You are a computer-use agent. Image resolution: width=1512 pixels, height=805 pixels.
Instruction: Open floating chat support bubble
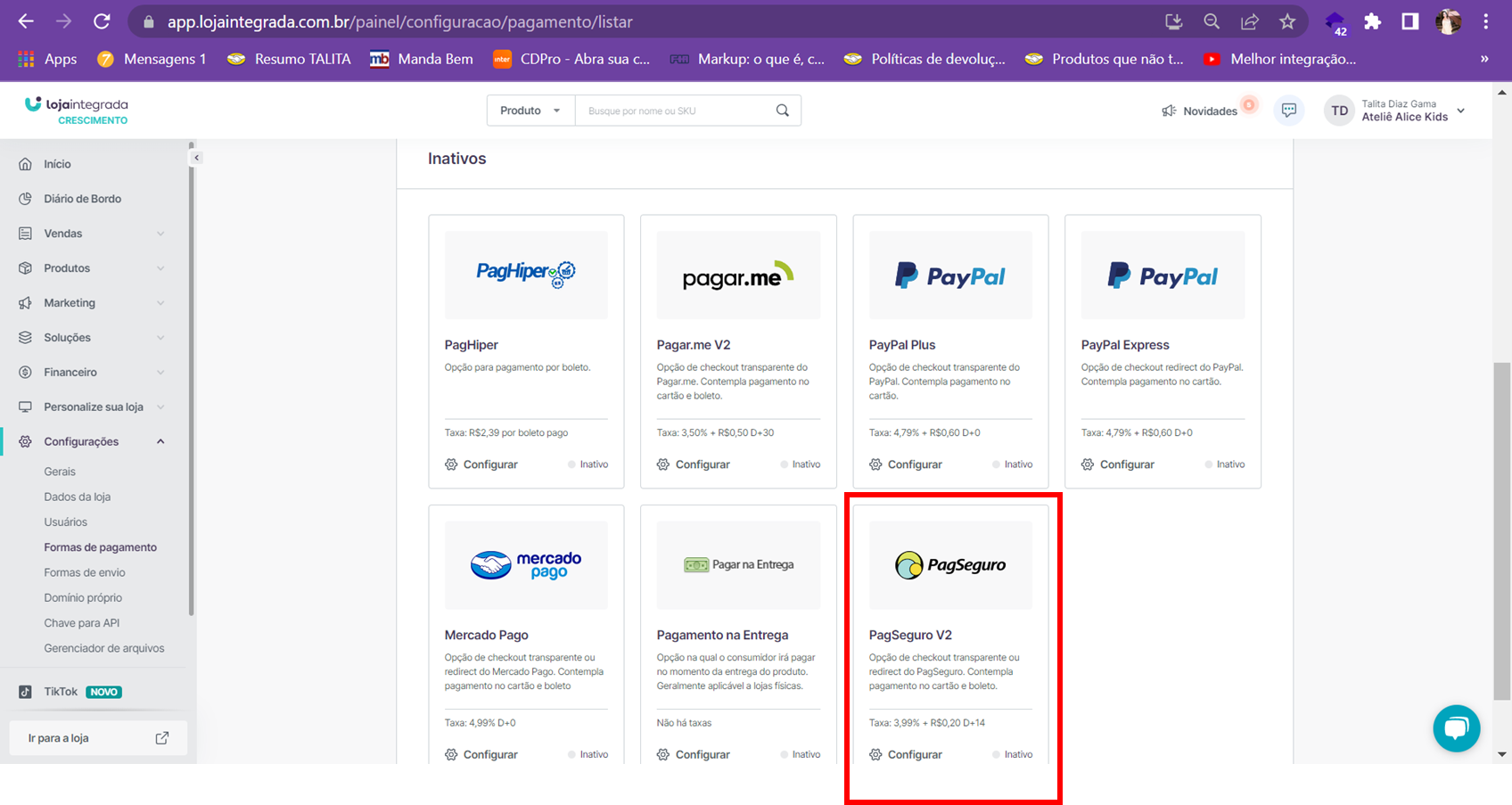1456,728
